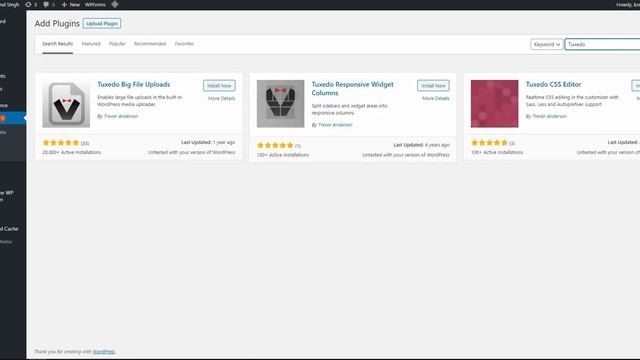Screen dimensions: 640x360
Task: Open the Tuxedo Responsive Widget Columns plugin icon
Action: [280, 104]
